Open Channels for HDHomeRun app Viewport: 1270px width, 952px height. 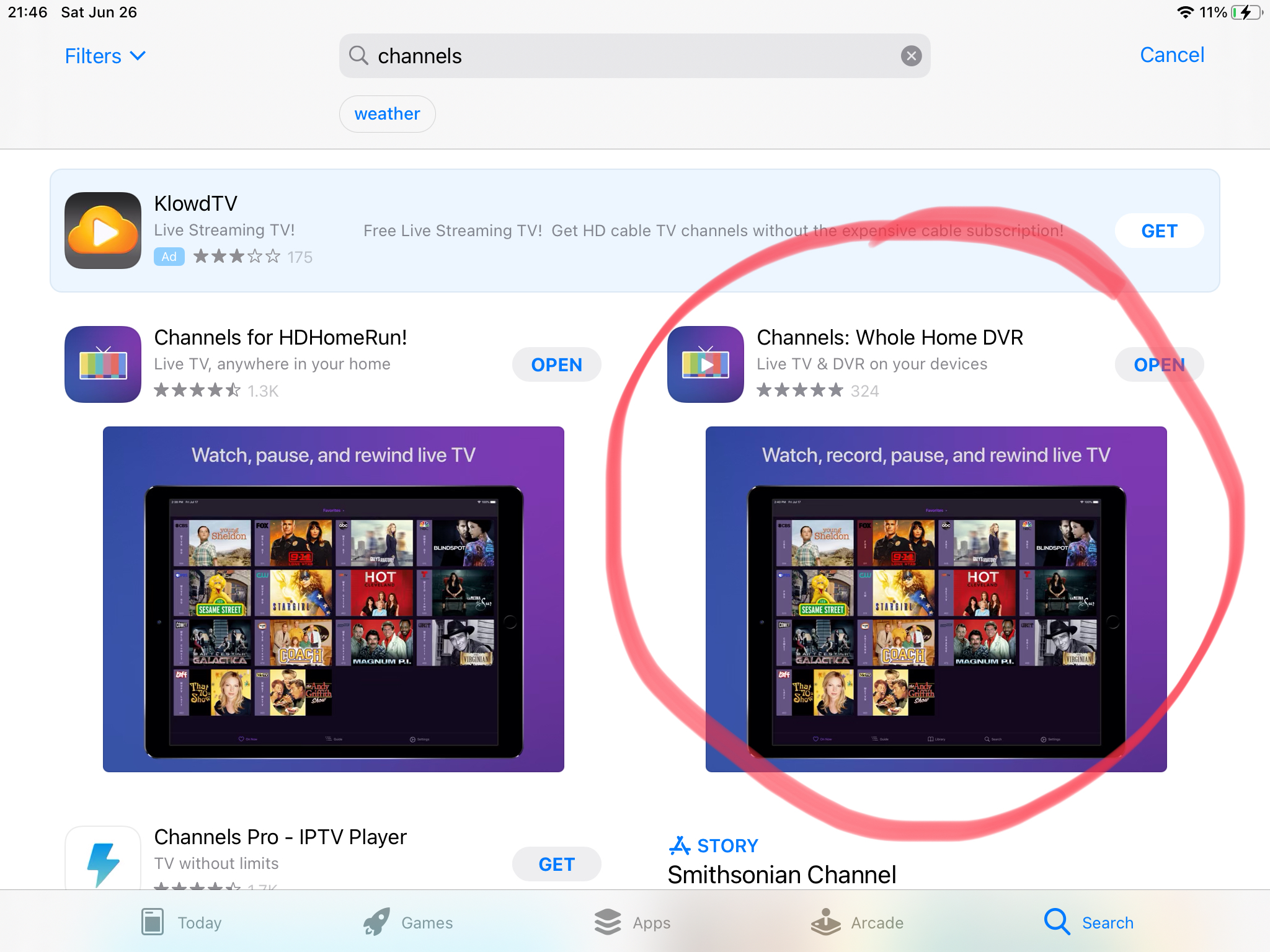pyautogui.click(x=556, y=365)
